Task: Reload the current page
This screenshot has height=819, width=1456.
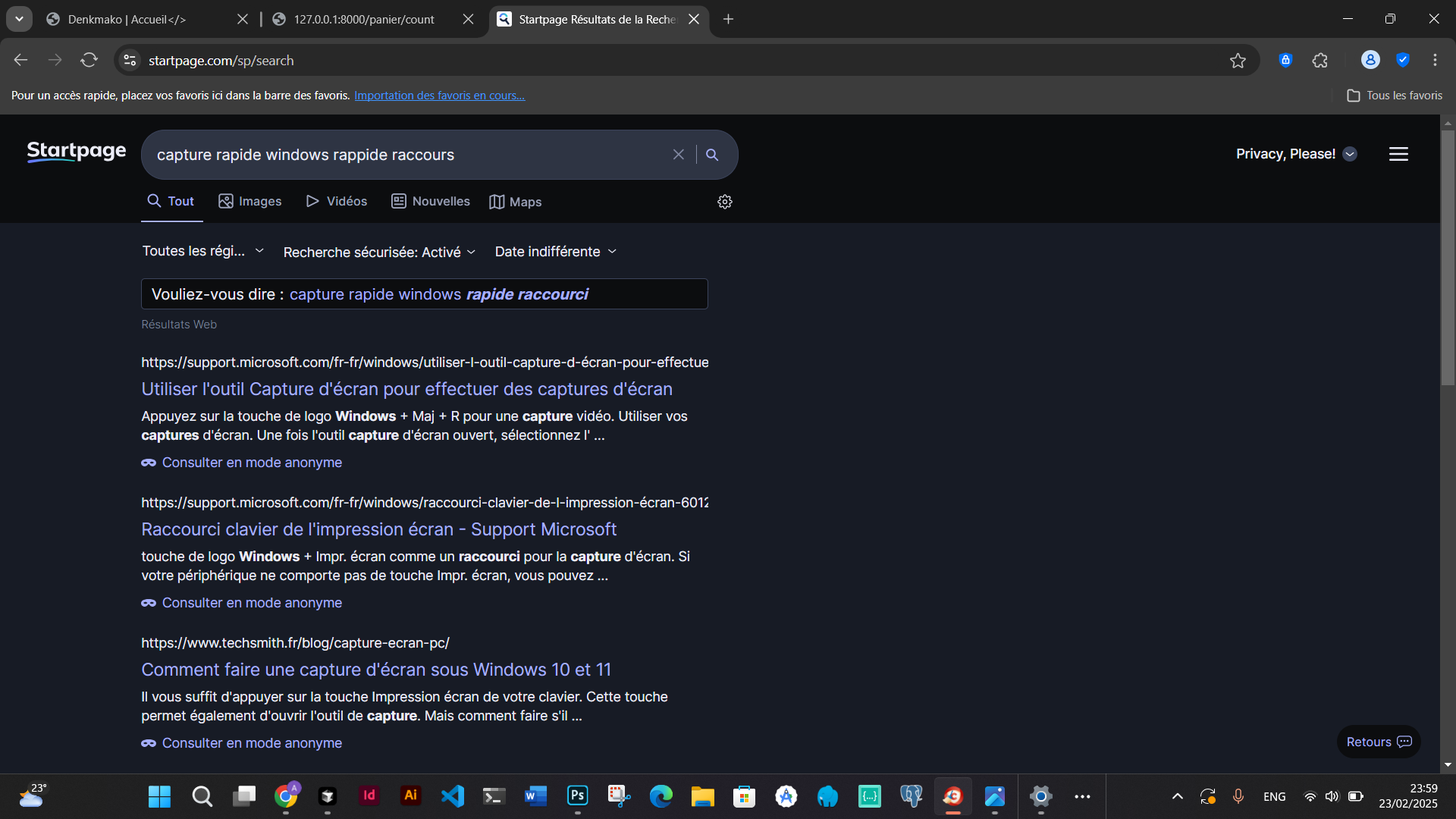Action: point(89,60)
